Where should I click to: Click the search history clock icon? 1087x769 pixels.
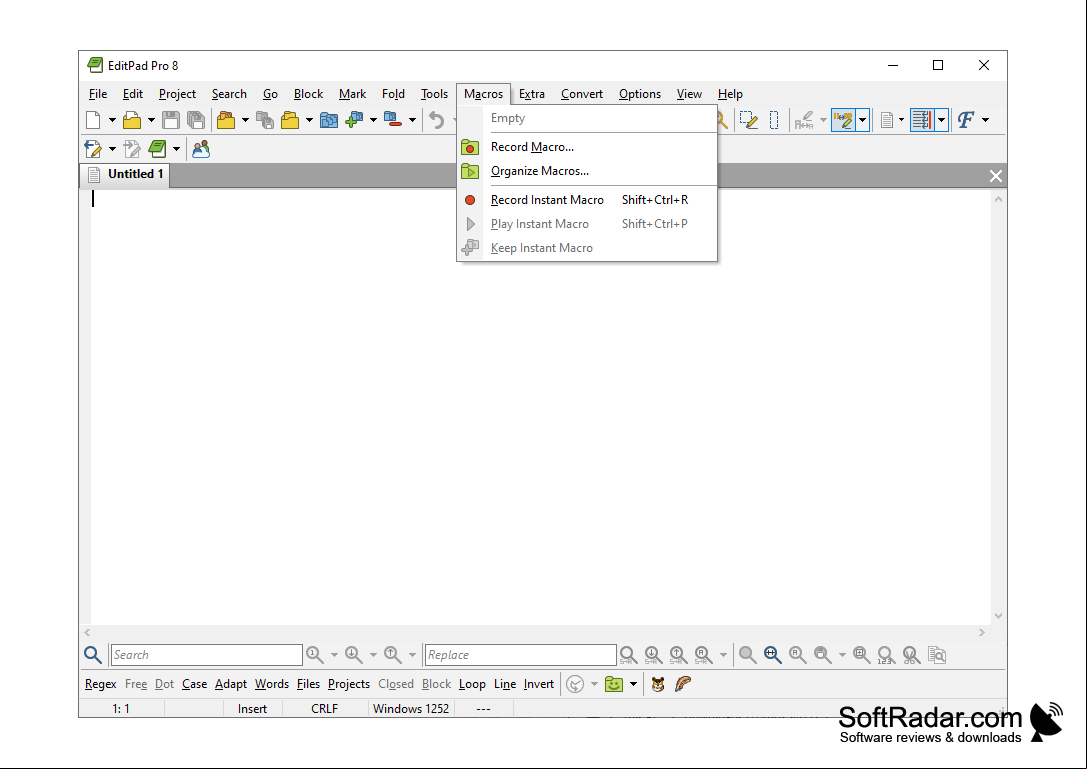coord(575,684)
